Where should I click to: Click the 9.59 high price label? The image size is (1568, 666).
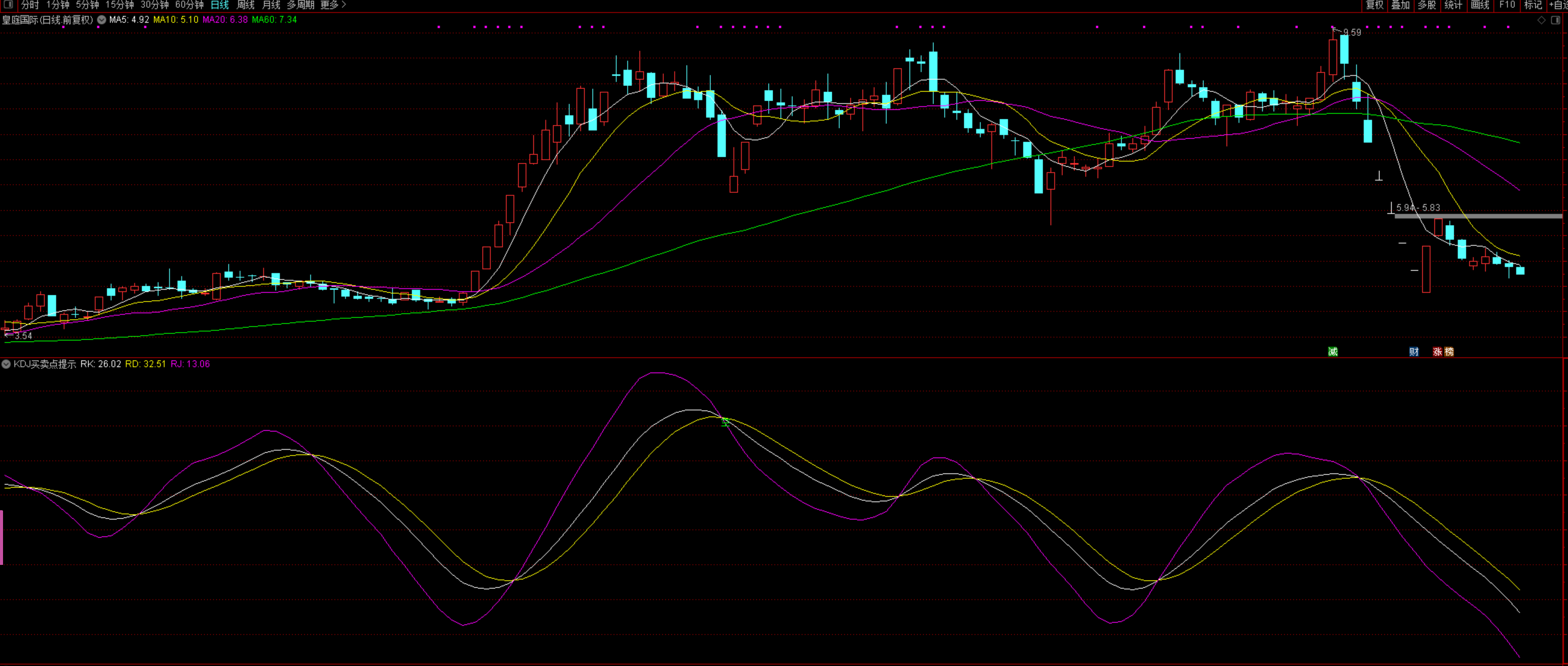coord(1352,32)
